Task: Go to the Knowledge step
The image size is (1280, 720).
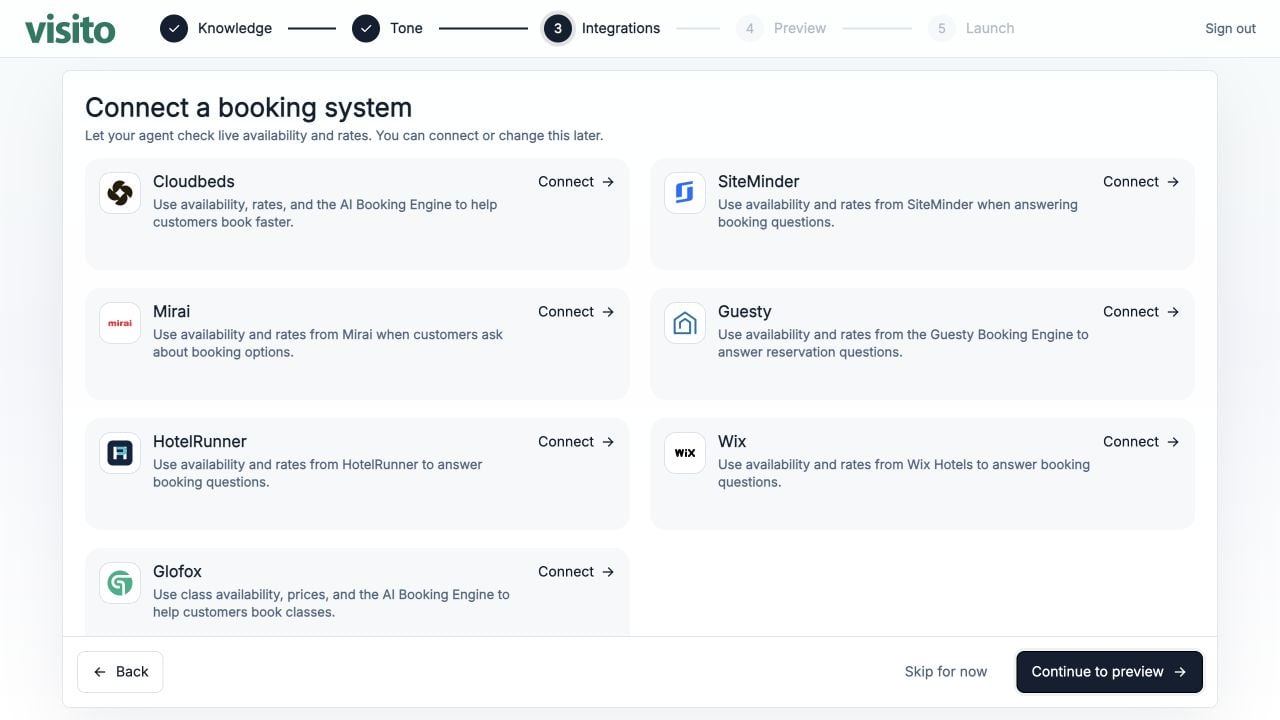Action: (235, 28)
